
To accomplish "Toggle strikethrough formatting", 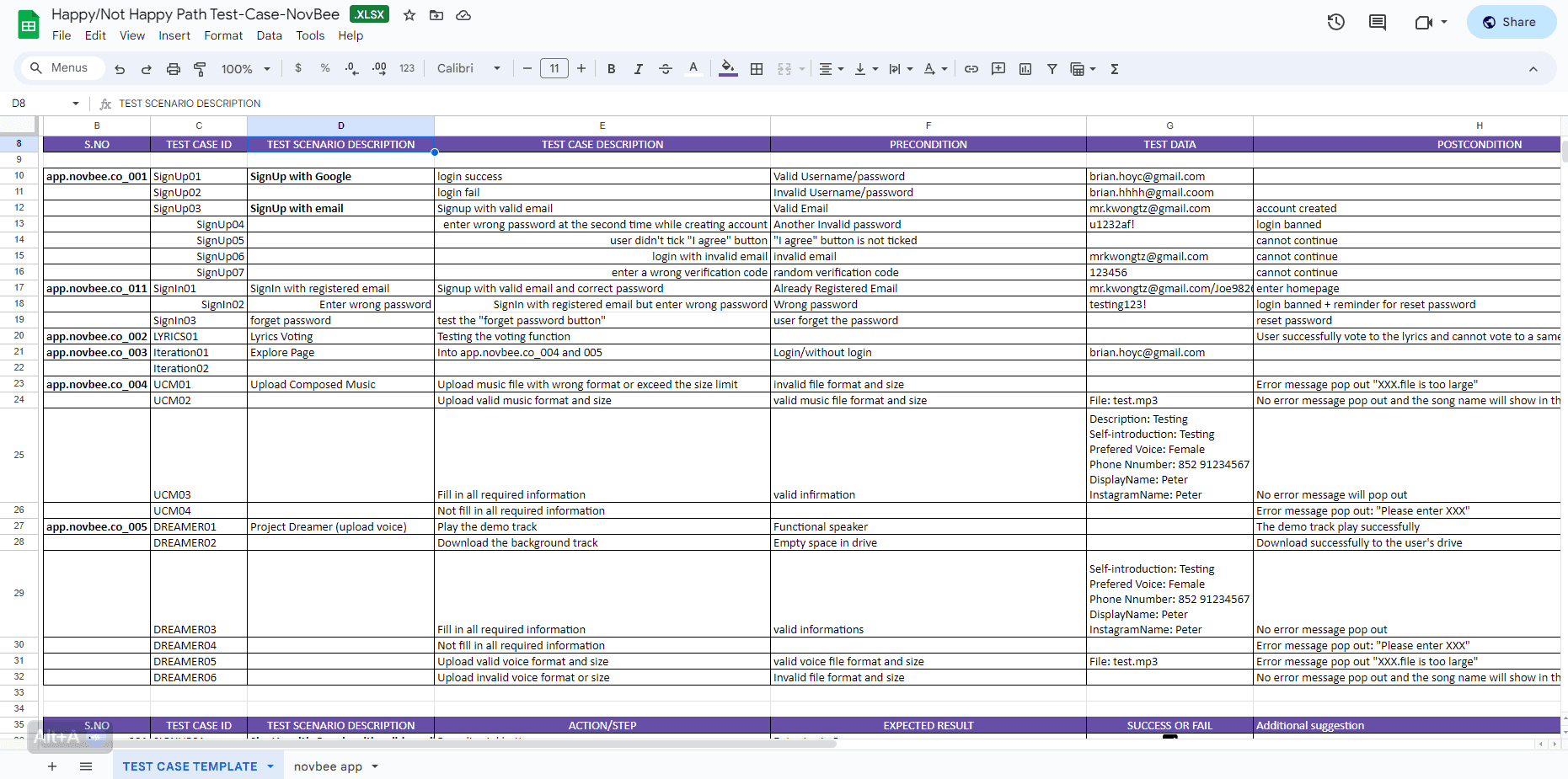I will tap(666, 69).
